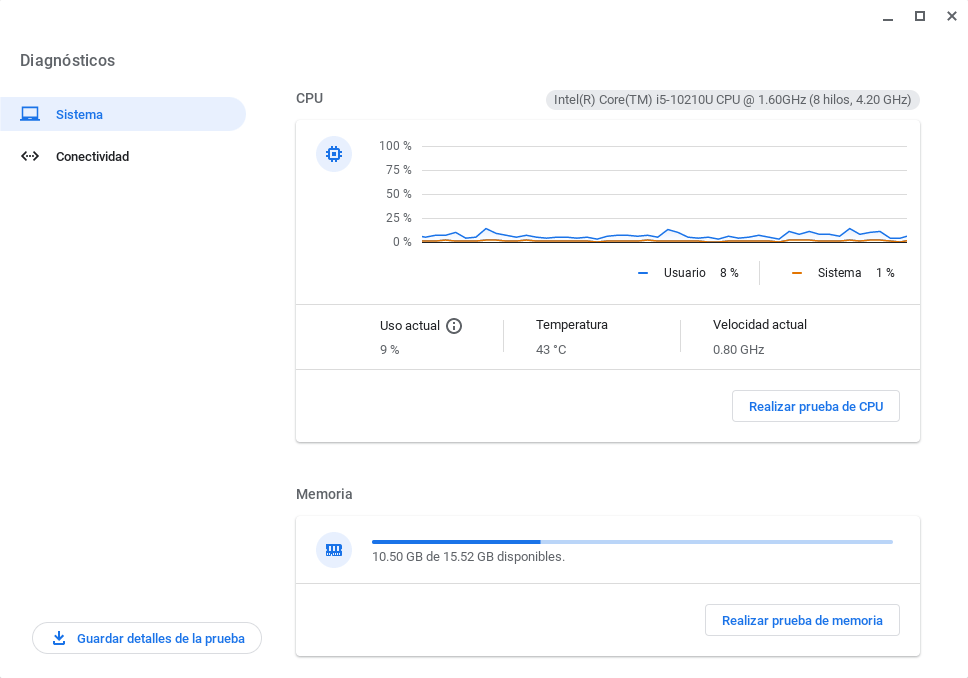Click the memory chip icon in the Memoria card
This screenshot has height=678, width=968.
tap(334, 550)
